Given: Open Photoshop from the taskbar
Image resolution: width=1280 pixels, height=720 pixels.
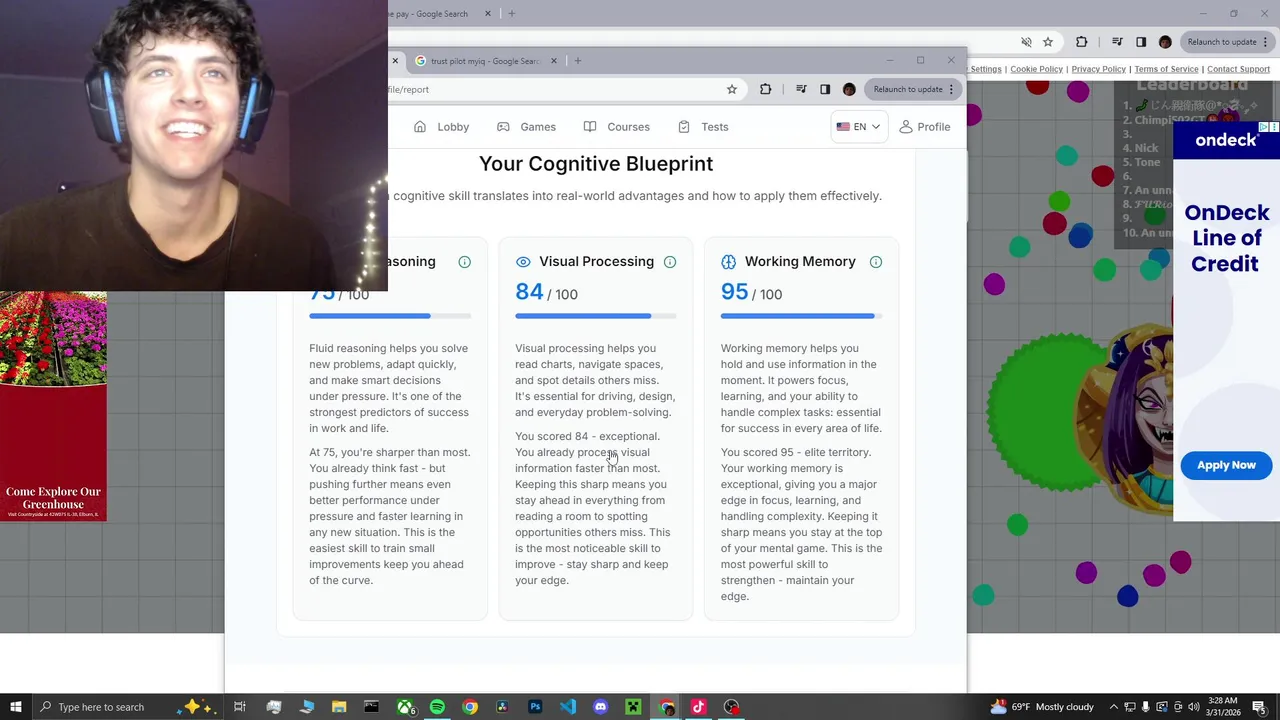Looking at the screenshot, I should pos(535,707).
